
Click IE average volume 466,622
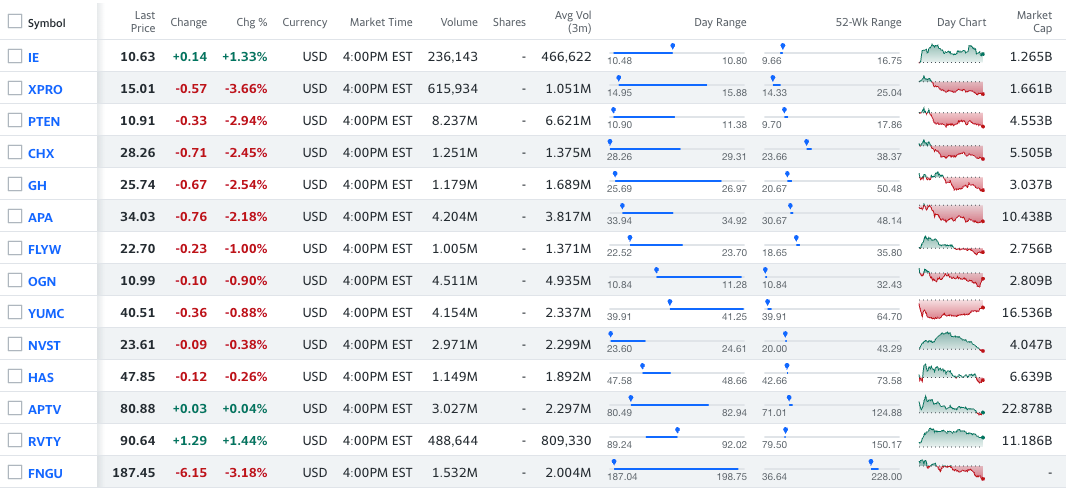[x=566, y=57]
